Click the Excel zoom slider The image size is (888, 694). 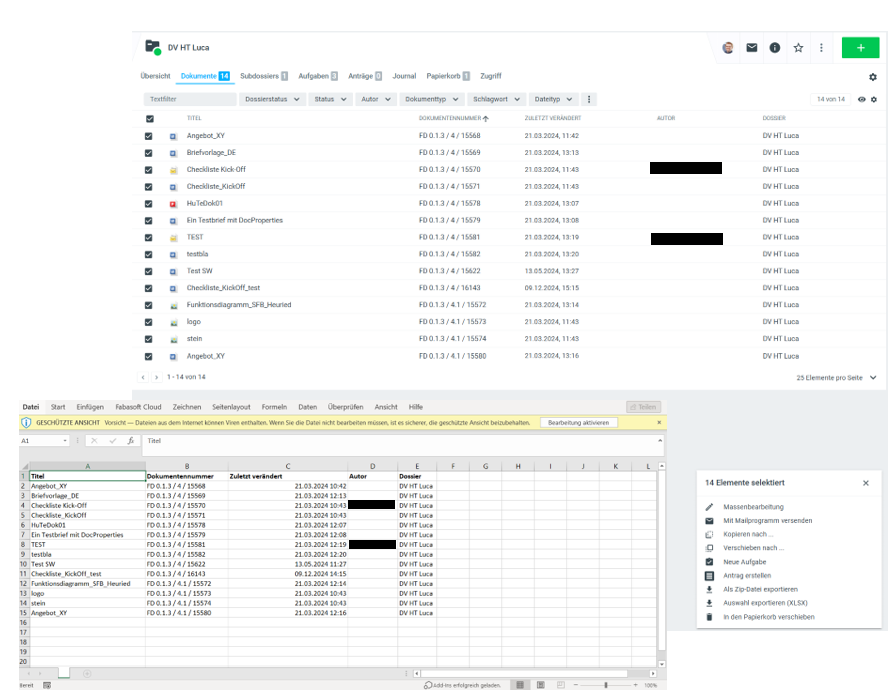click(x=606, y=685)
